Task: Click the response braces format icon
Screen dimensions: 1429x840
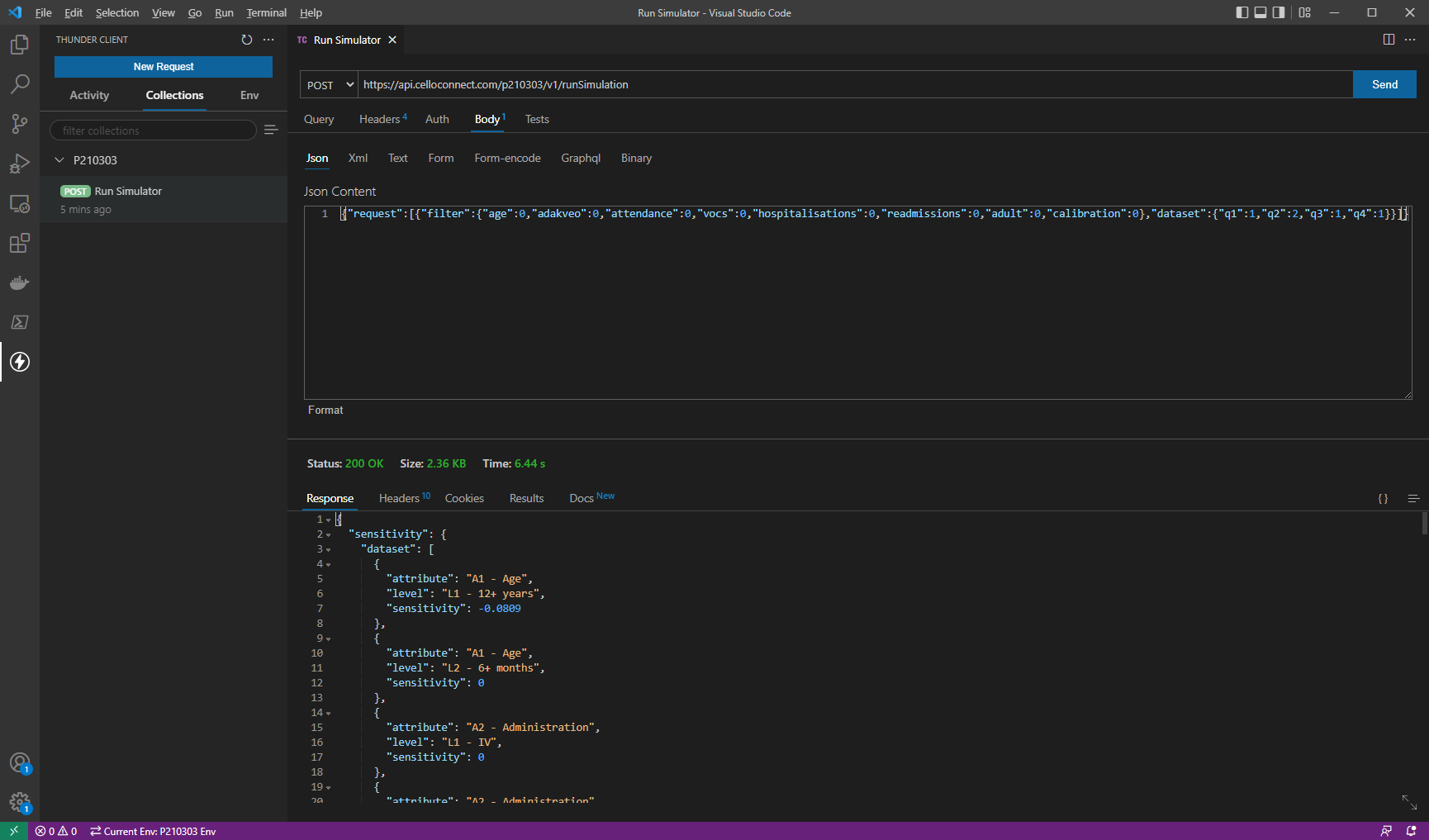Action: click(x=1383, y=498)
